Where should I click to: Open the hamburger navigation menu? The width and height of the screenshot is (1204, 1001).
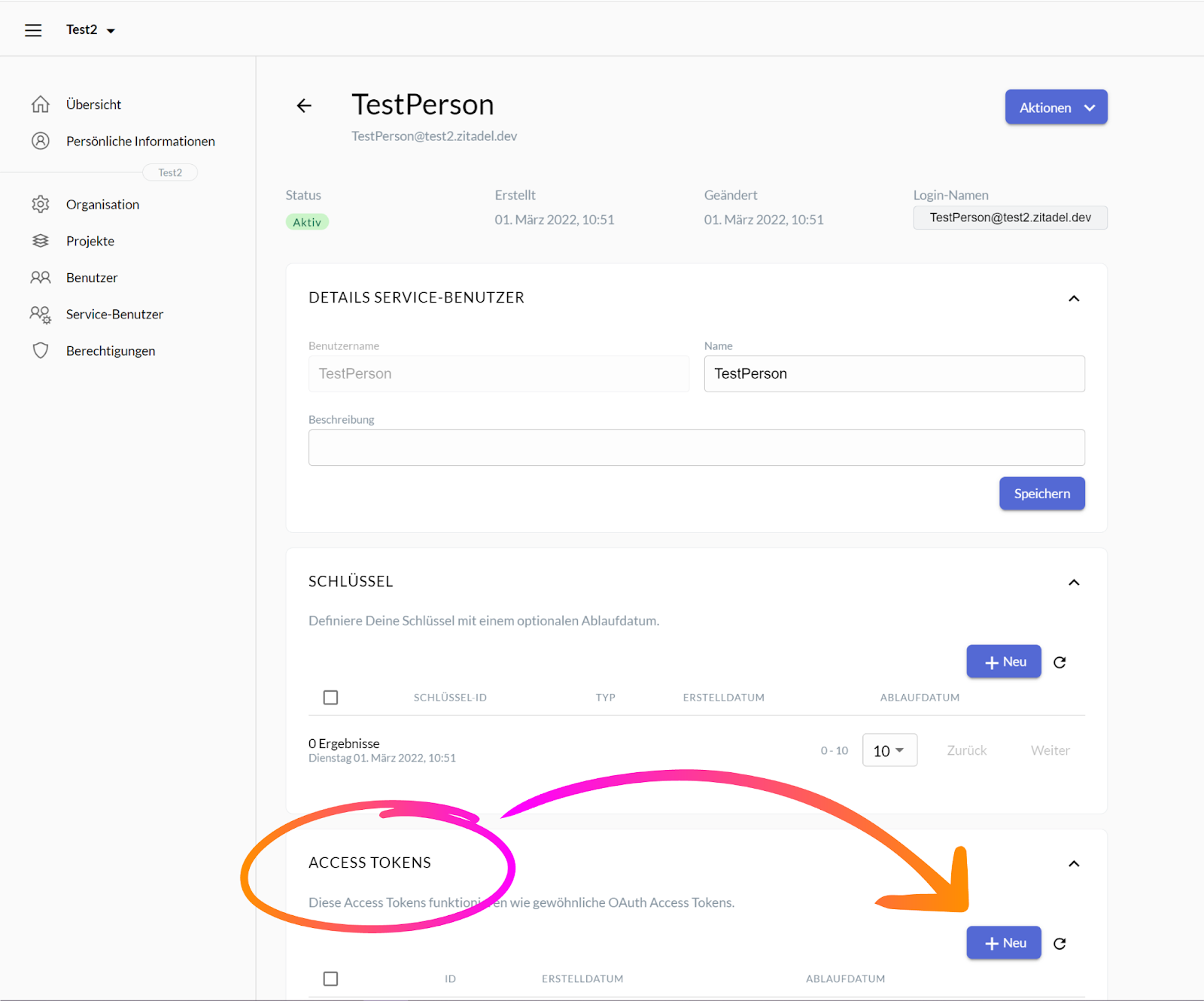33,30
